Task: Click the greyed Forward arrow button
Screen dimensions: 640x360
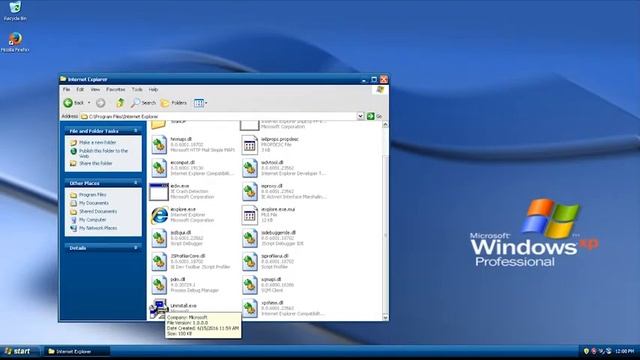Action: point(100,103)
